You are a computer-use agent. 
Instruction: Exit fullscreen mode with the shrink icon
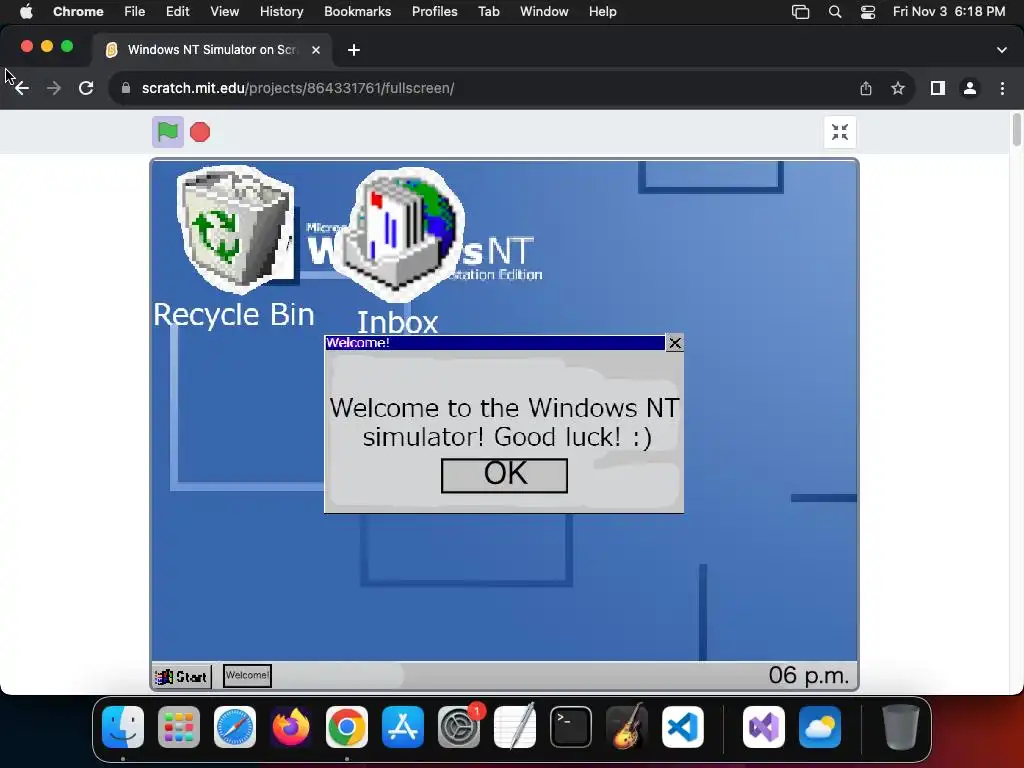[840, 132]
